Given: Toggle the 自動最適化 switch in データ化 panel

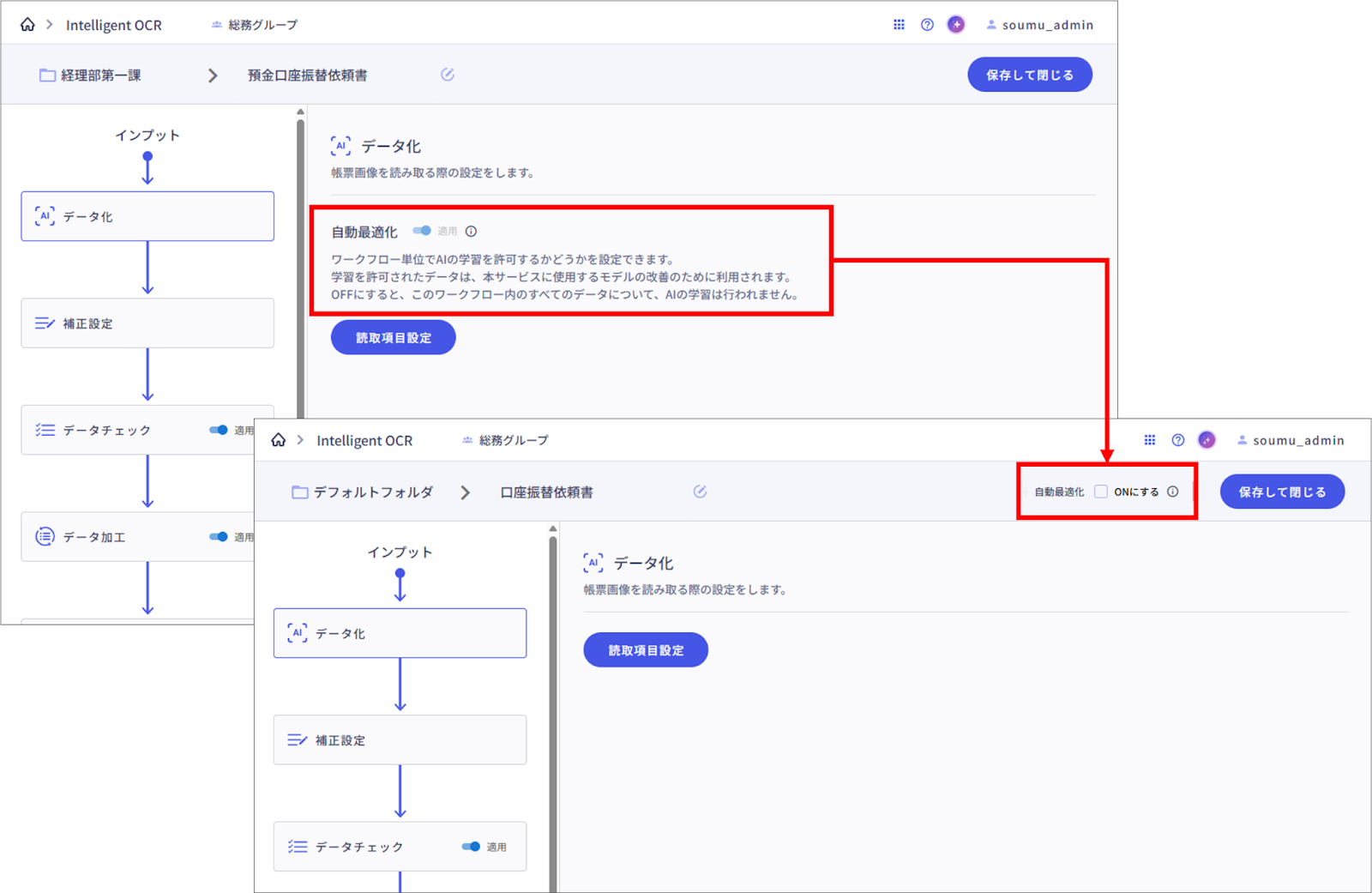Looking at the screenshot, I should point(422,231).
